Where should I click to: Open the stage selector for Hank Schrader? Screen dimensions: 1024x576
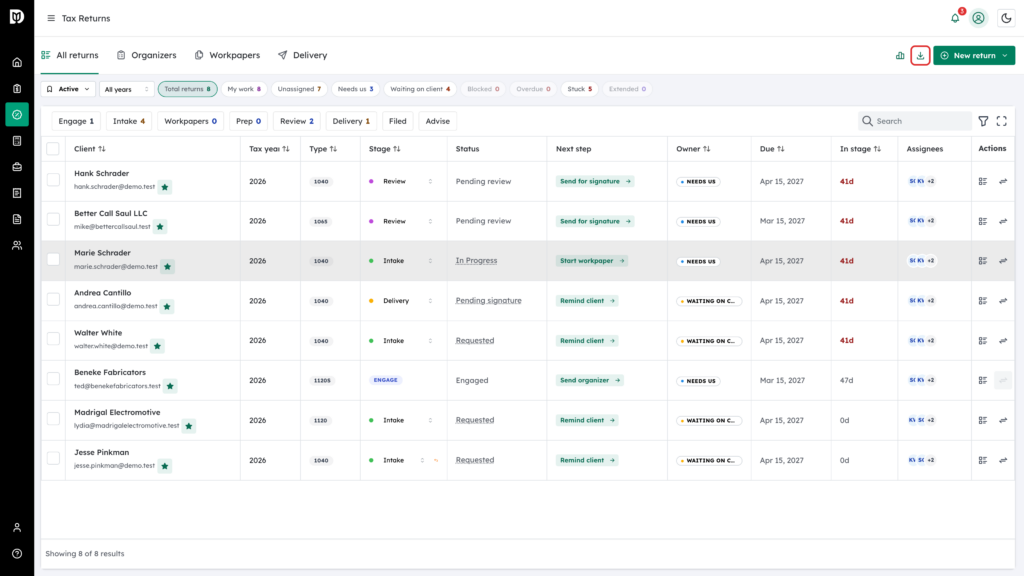[400, 182]
